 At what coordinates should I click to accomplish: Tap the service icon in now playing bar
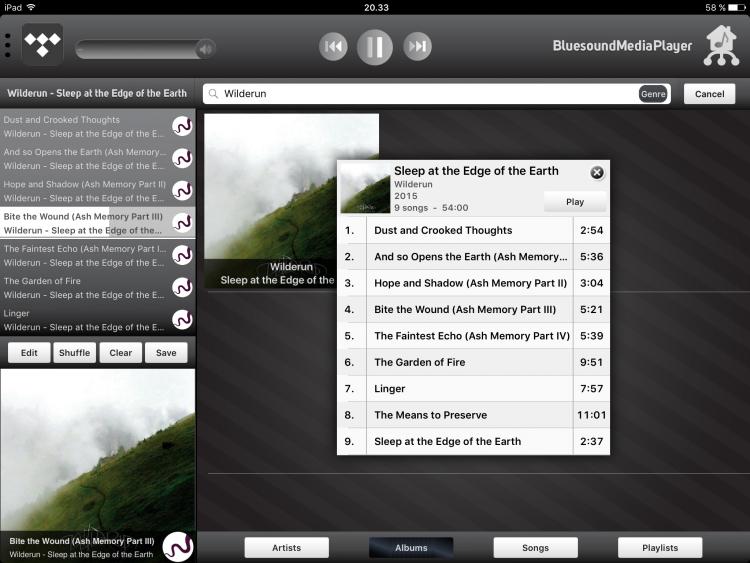tap(178, 547)
